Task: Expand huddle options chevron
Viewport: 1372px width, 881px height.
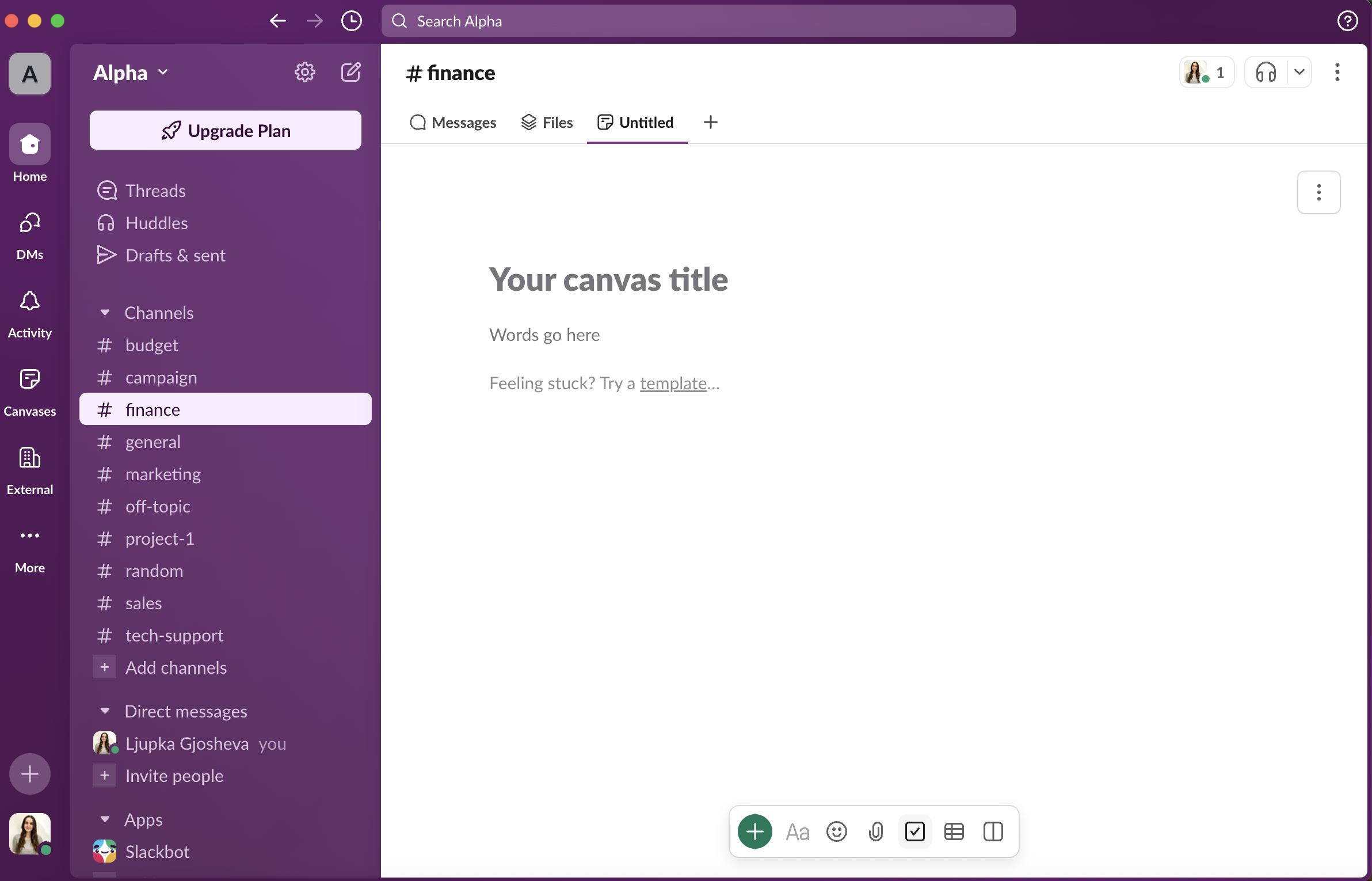Action: [x=1299, y=73]
